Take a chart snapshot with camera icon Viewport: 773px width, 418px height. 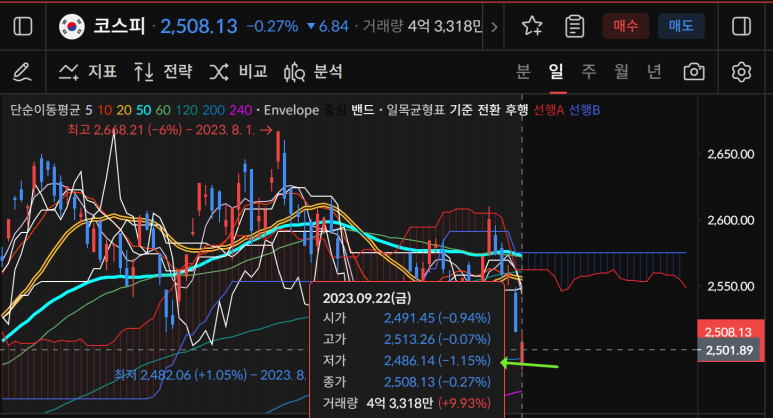click(694, 72)
